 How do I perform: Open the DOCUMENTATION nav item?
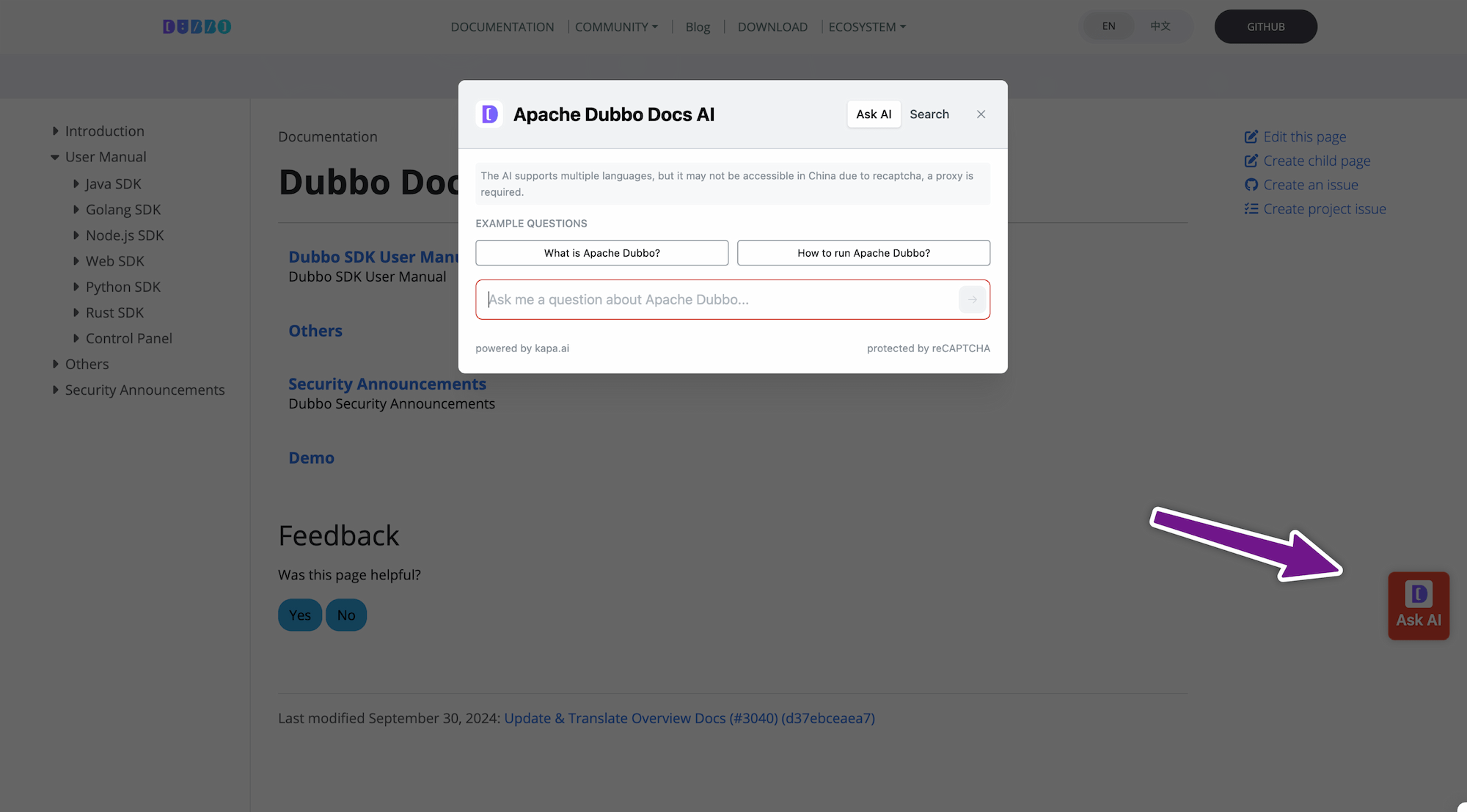tap(502, 27)
